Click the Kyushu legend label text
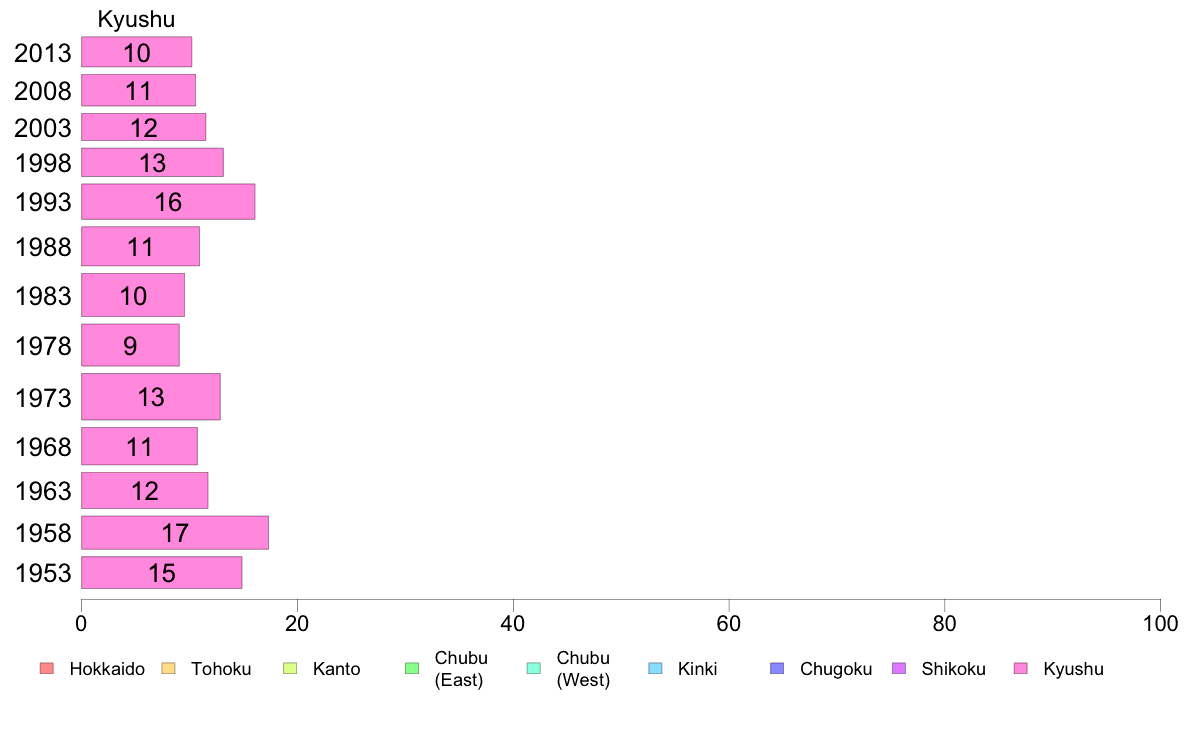The height and width of the screenshot is (736, 1188). coord(1073,669)
